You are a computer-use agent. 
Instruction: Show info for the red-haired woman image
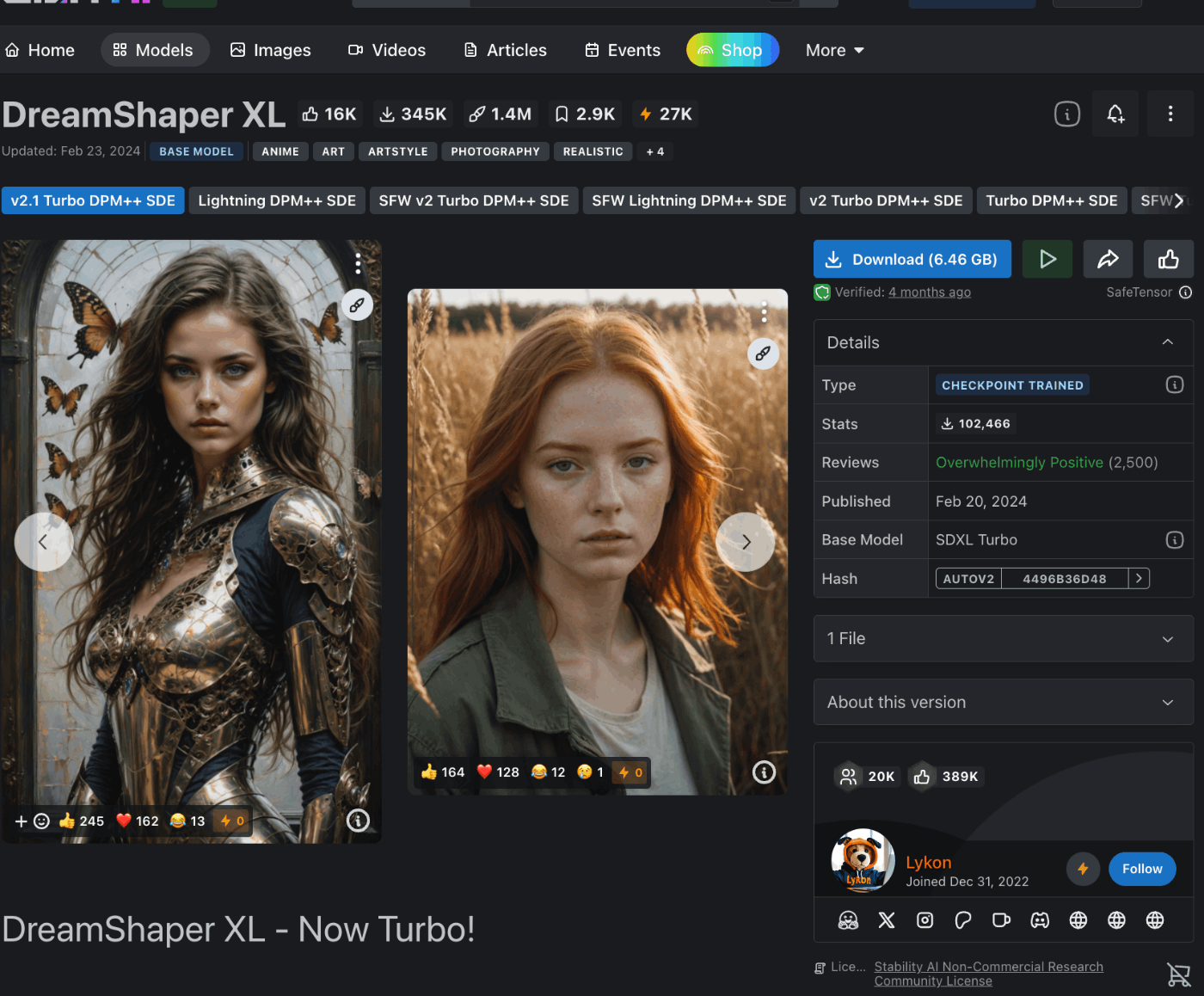click(x=764, y=772)
